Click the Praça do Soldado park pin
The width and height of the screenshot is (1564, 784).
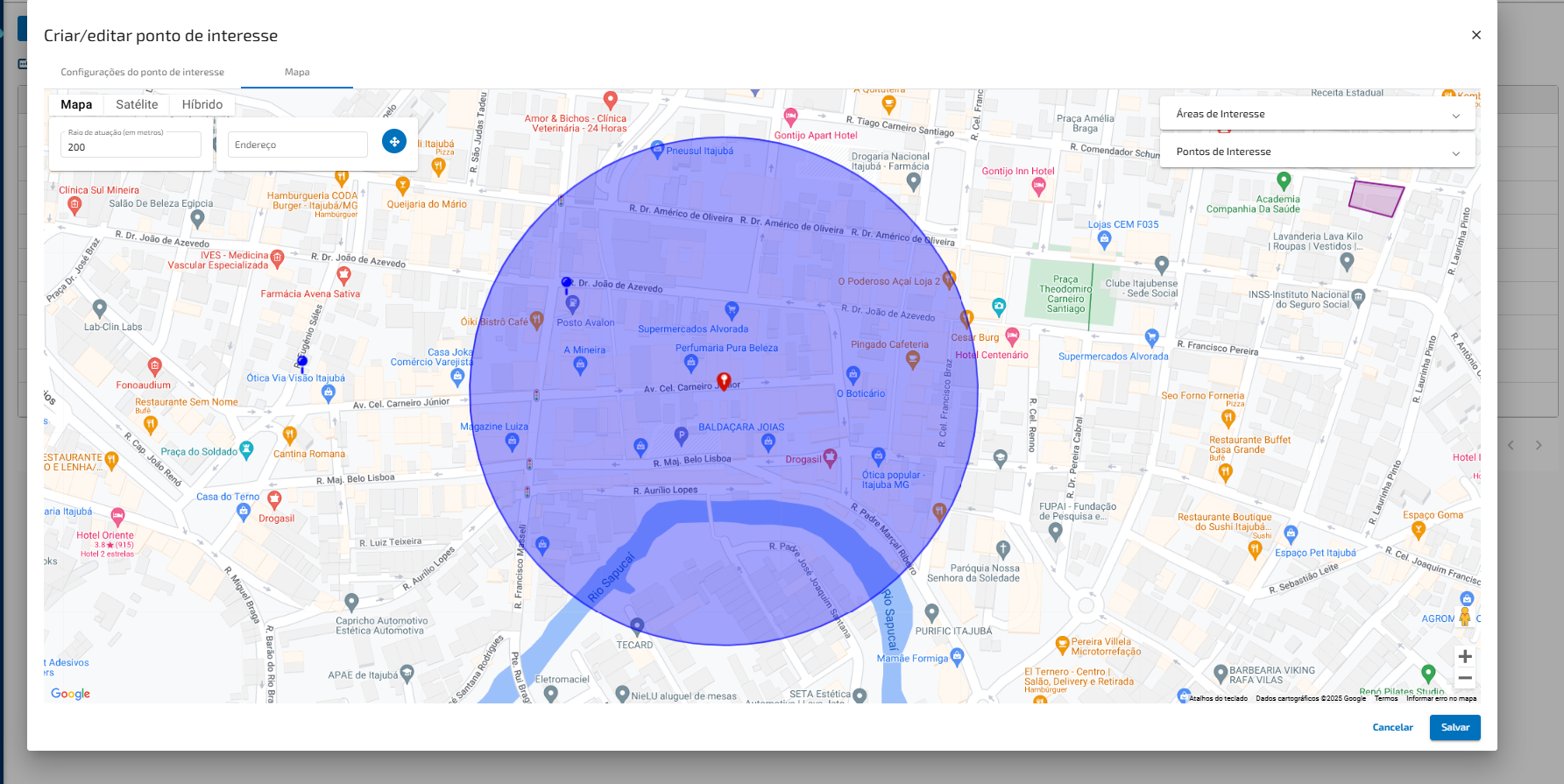(x=246, y=450)
